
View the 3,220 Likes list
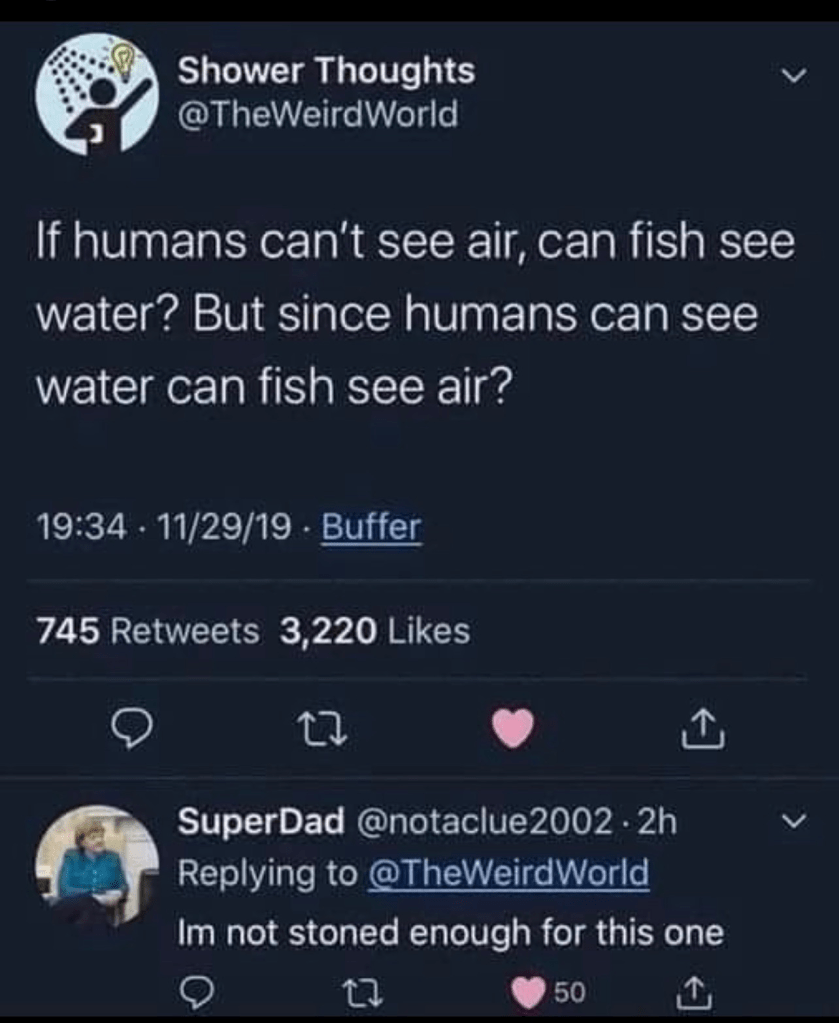[x=375, y=630]
